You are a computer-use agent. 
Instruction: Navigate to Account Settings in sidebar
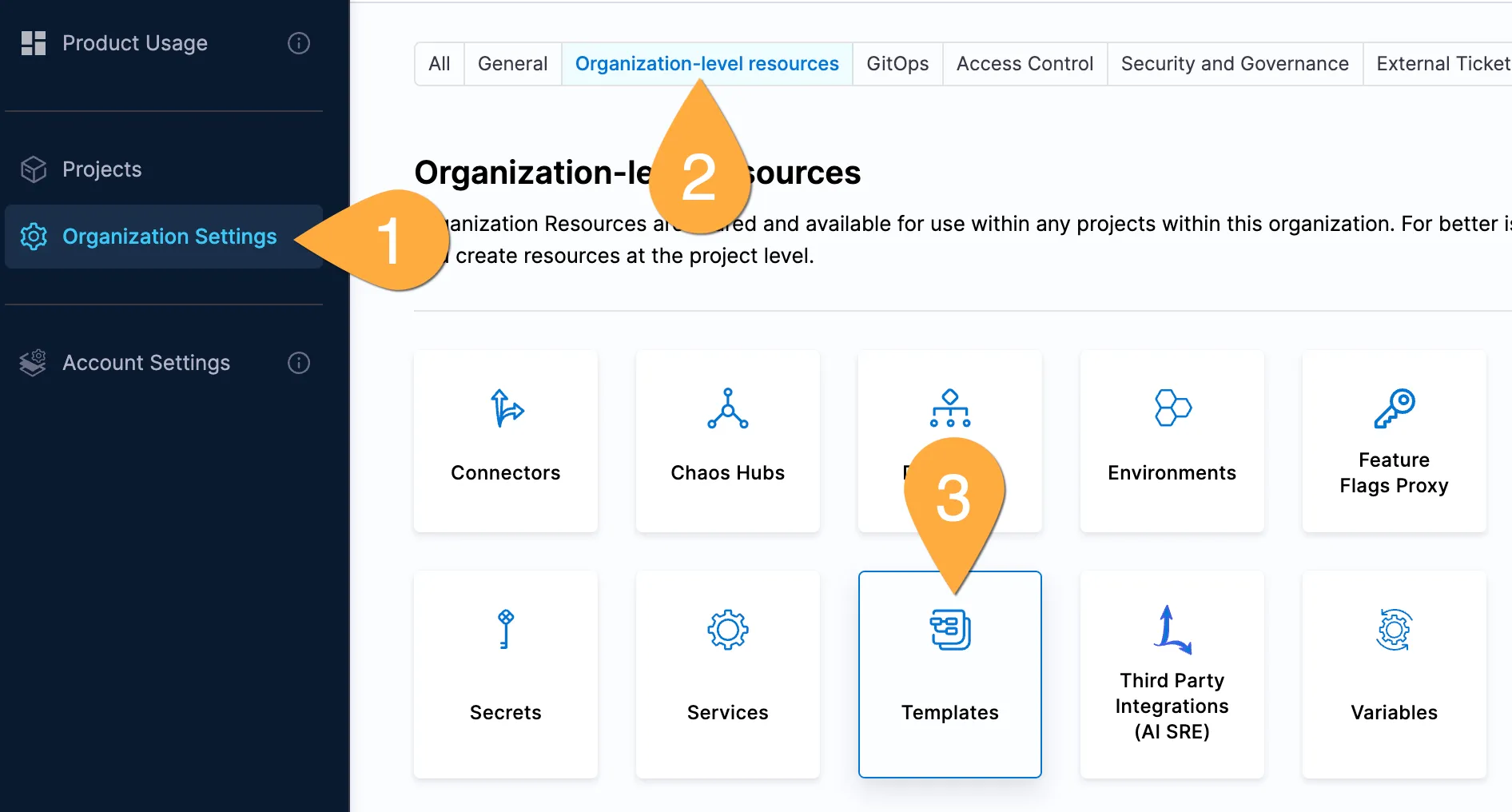pyautogui.click(x=145, y=363)
